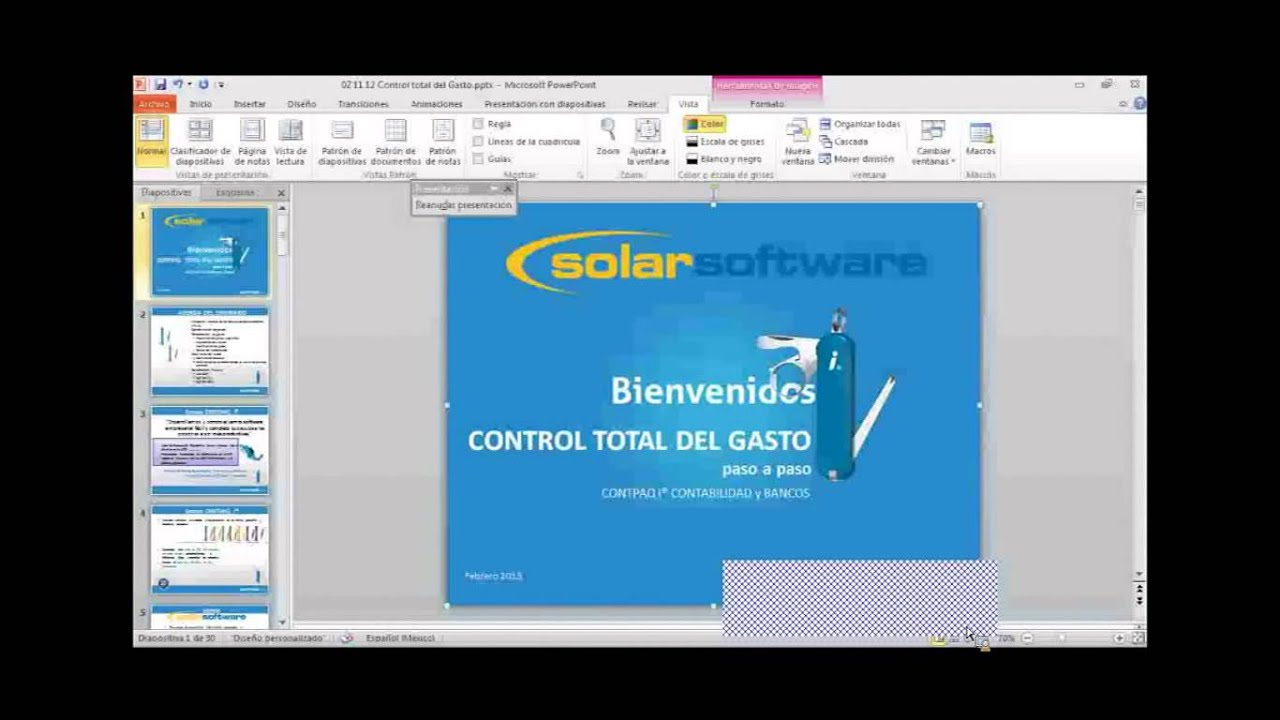Switch to the Animaciones tab
This screenshot has height=720, width=1280.
pos(437,104)
